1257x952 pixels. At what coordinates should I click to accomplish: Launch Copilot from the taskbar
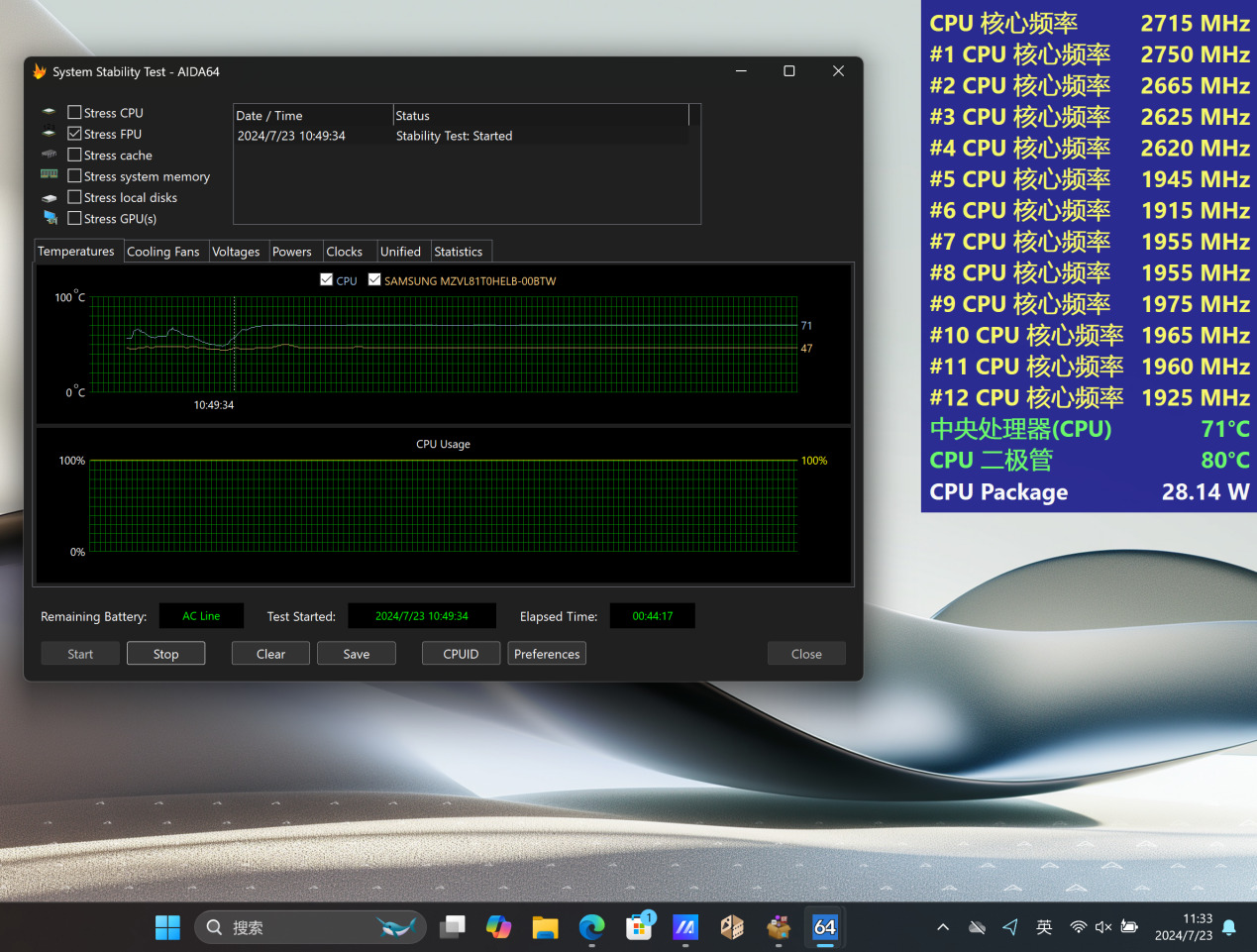point(498,927)
